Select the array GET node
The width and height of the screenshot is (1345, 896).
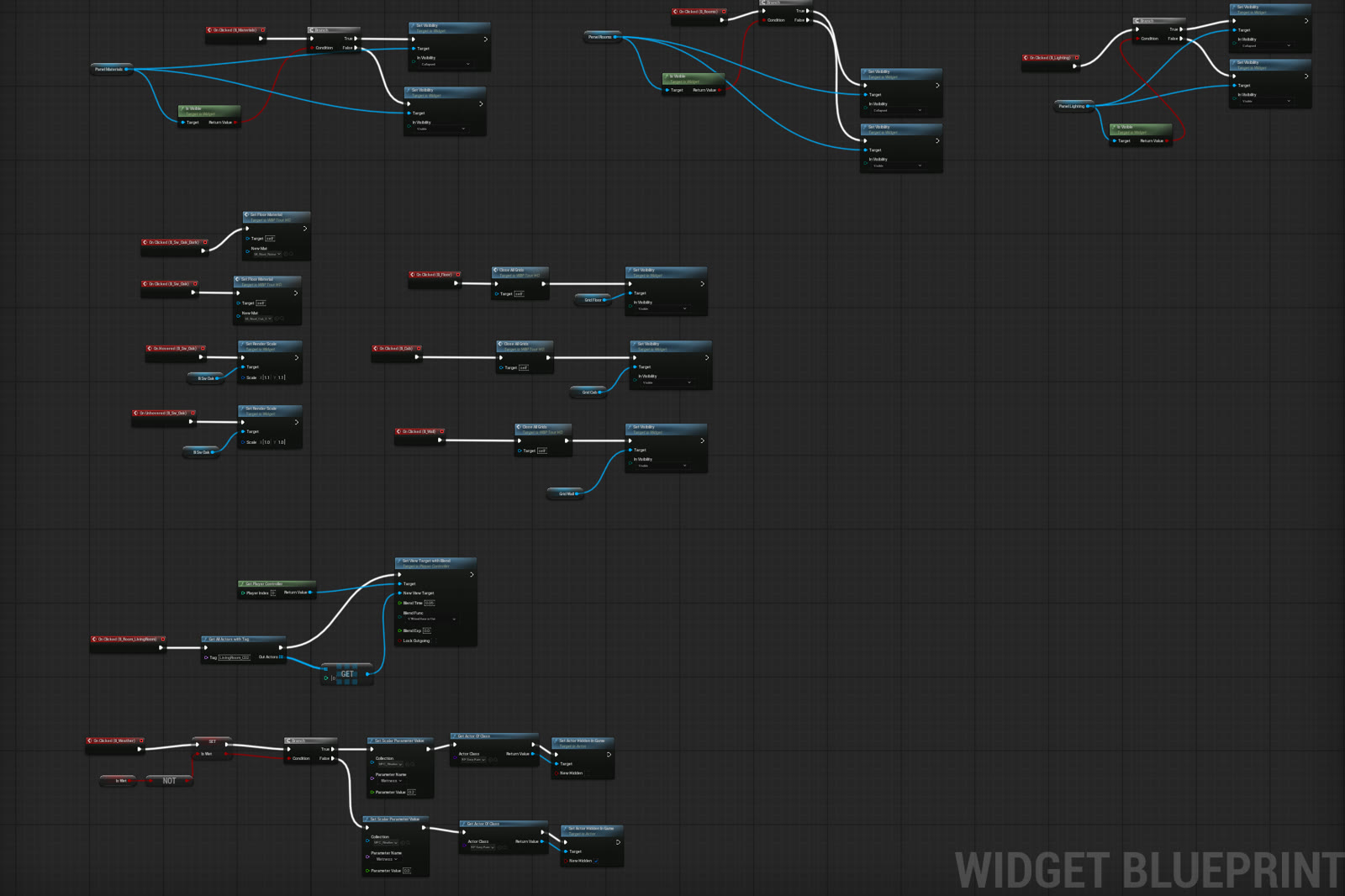pyautogui.click(x=346, y=673)
